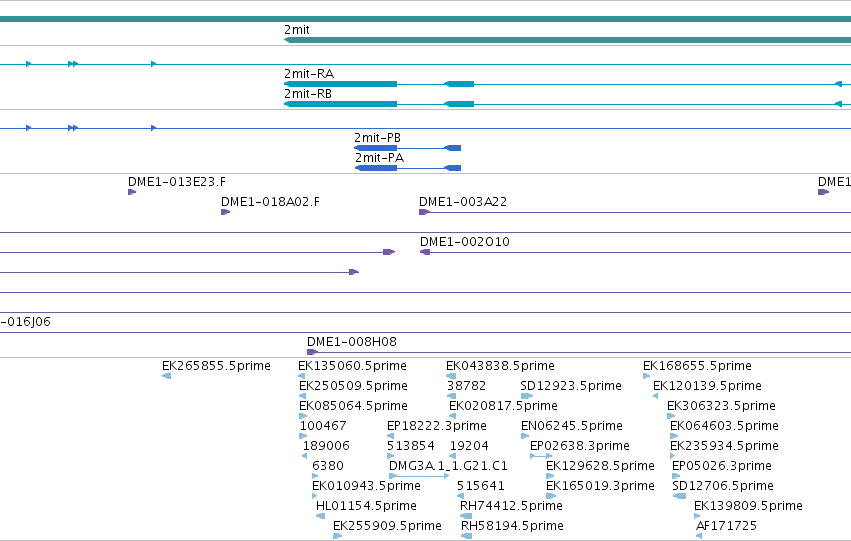
Task: Select EK306323.5prime EST label
Action: tap(721, 406)
